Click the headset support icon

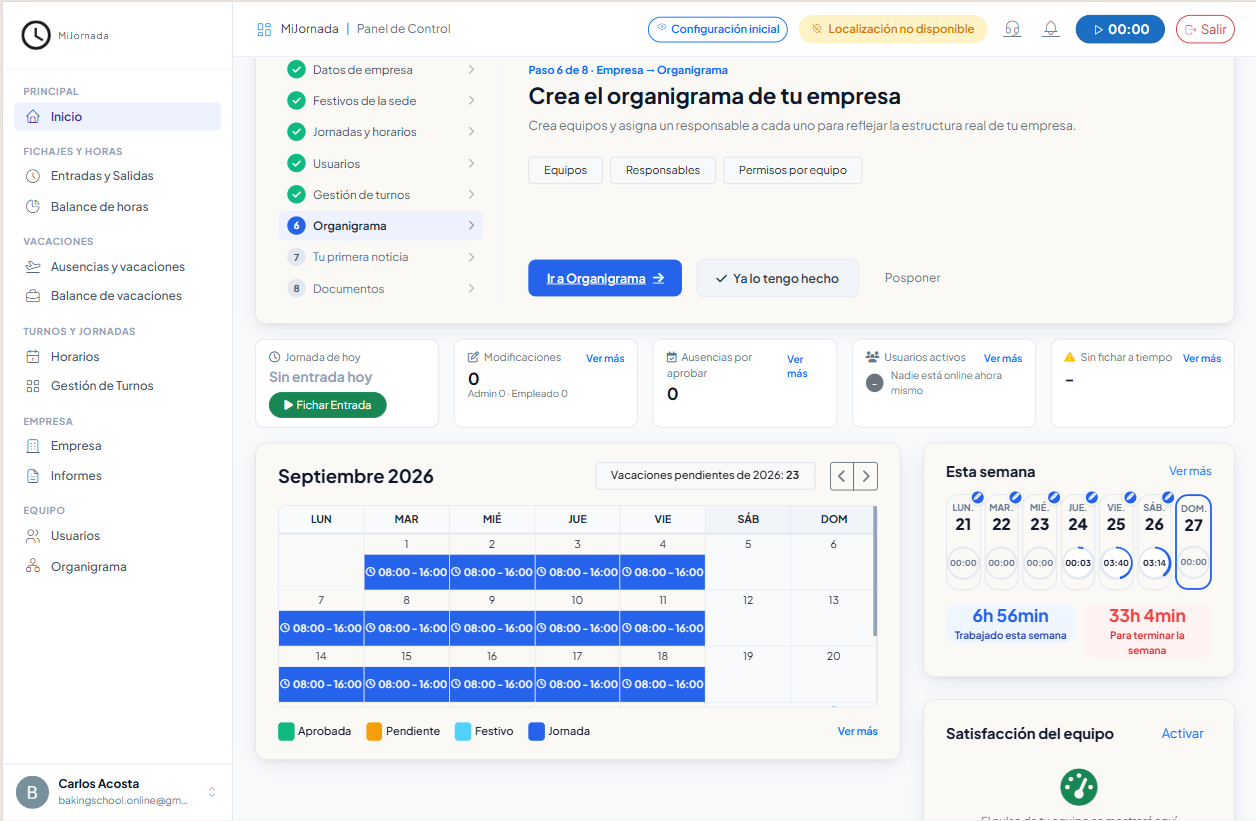coord(1012,29)
